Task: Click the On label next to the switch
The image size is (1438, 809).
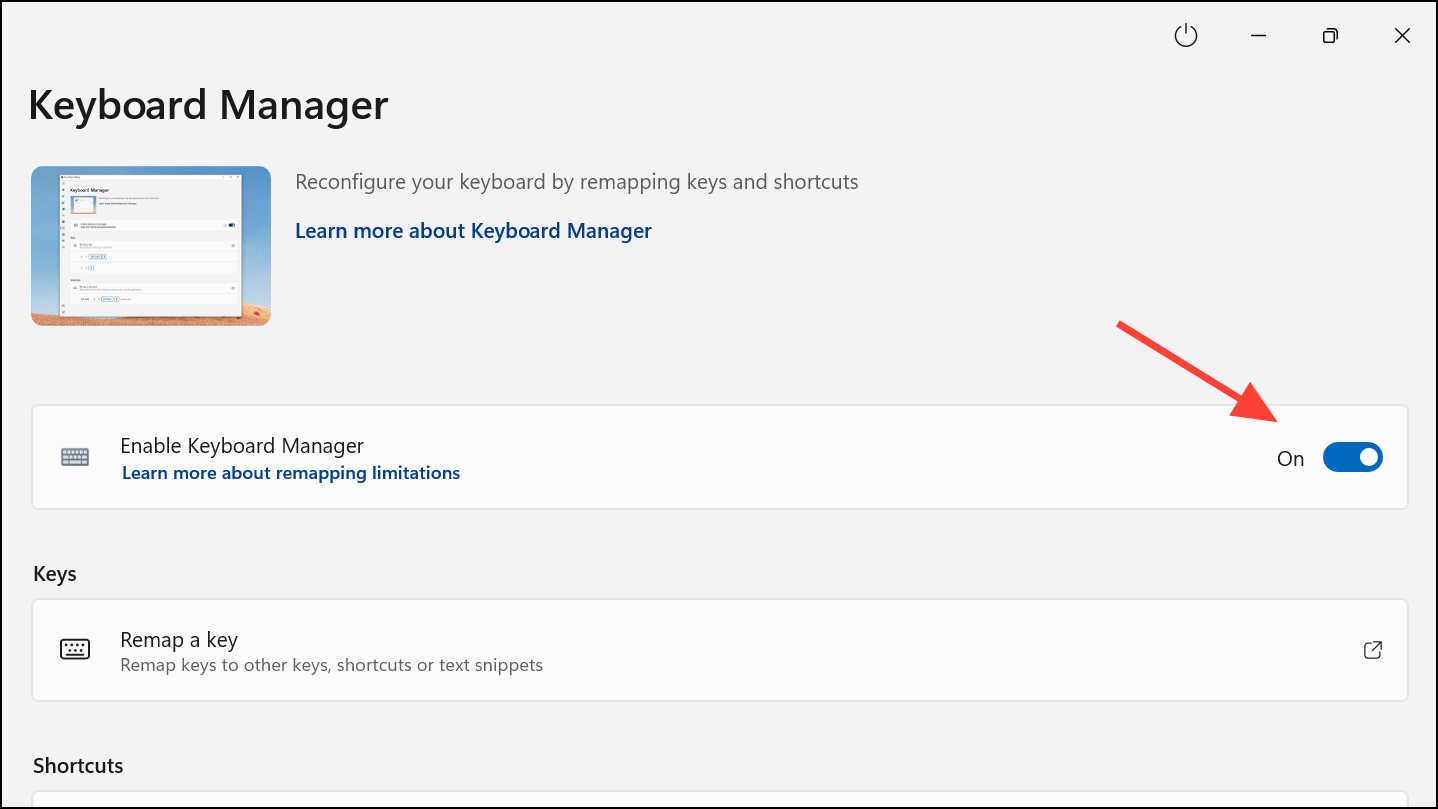Action: [1290, 459]
